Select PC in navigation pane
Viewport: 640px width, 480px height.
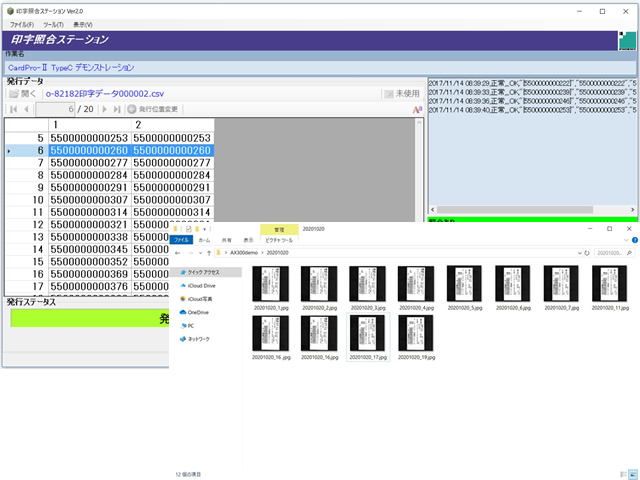[x=187, y=326]
